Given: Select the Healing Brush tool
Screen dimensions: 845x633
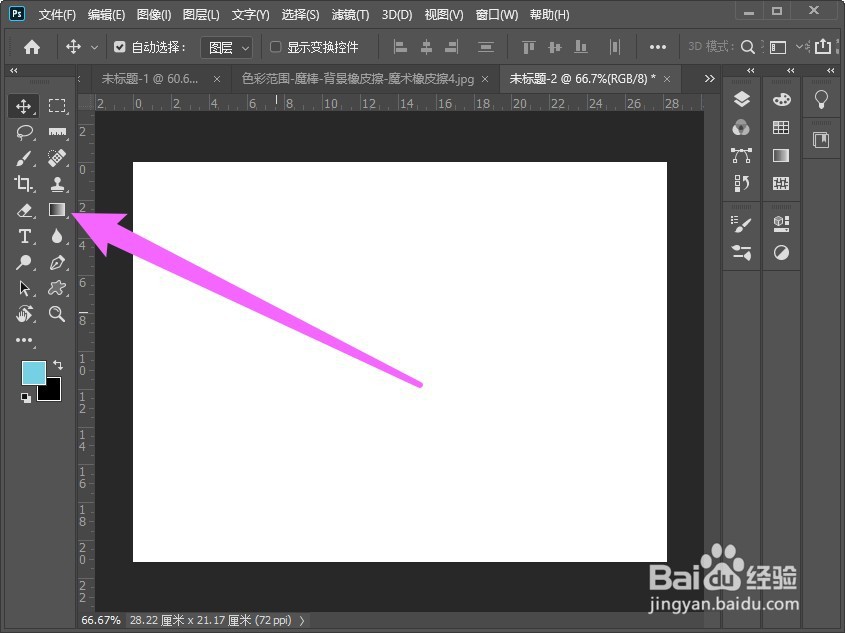Looking at the screenshot, I should [x=57, y=158].
